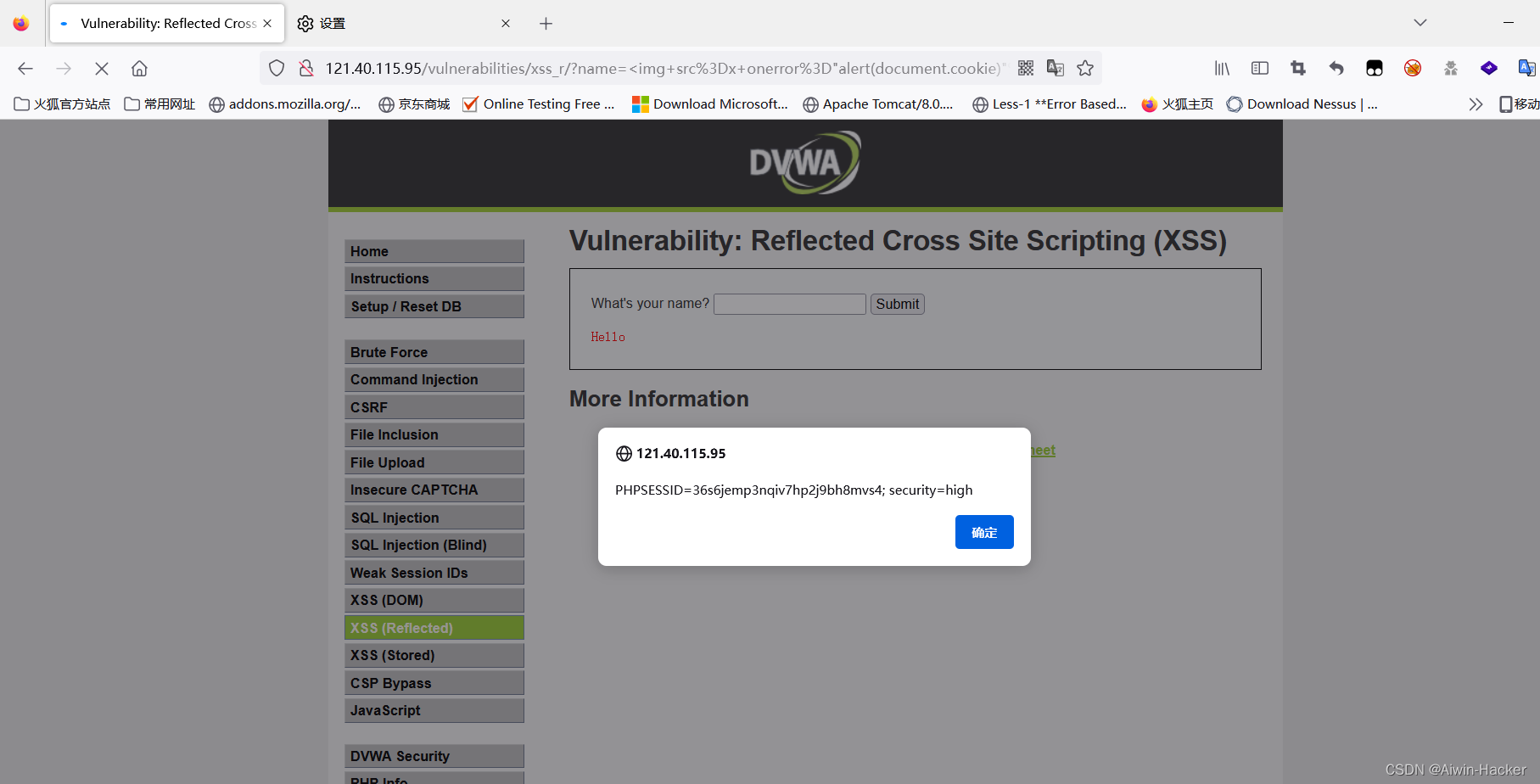Image resolution: width=1540 pixels, height=784 pixels.
Task: Open the SQL Injection page
Action: click(x=434, y=518)
